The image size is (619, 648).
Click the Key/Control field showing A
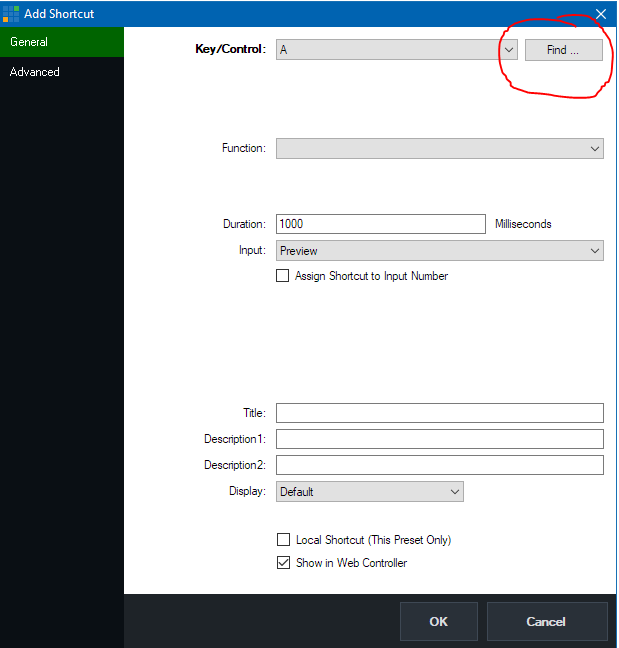pos(385,50)
